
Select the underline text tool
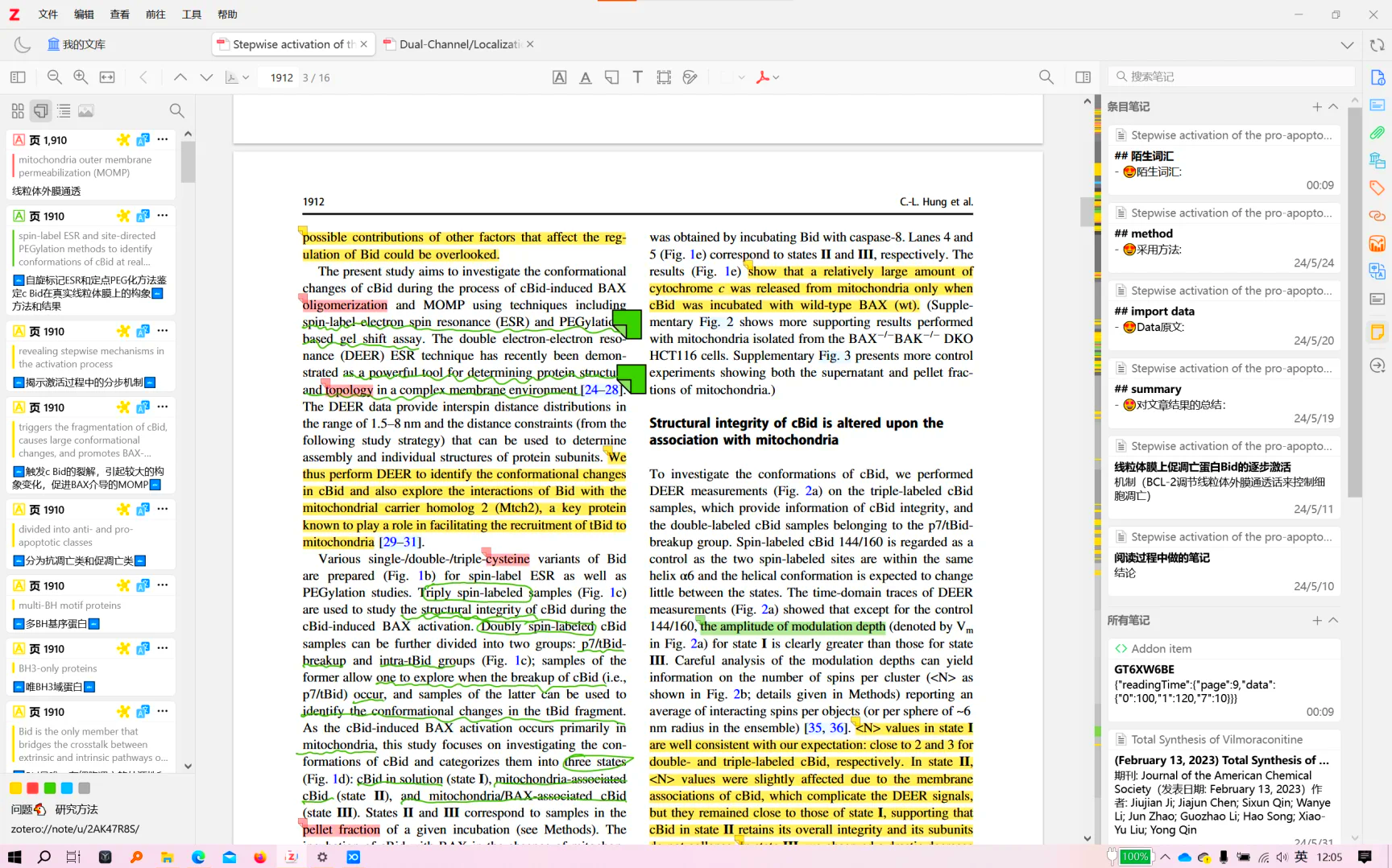click(x=586, y=77)
